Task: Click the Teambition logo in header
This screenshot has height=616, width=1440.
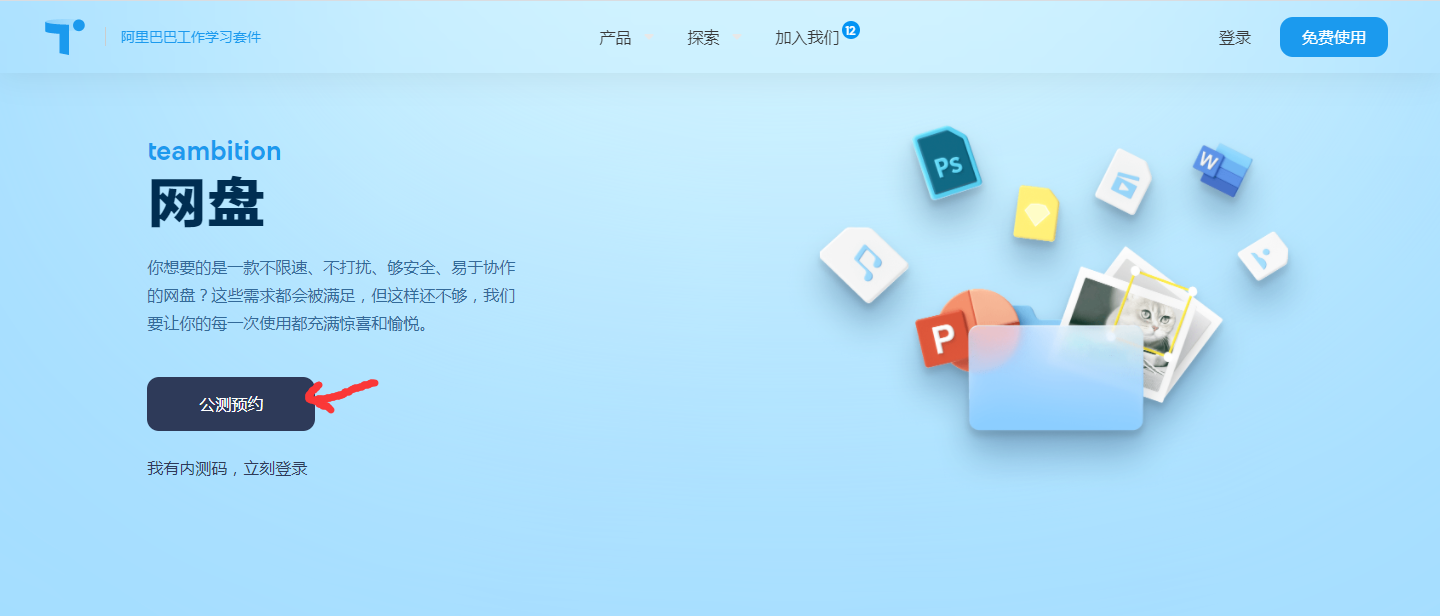Action: (x=64, y=37)
